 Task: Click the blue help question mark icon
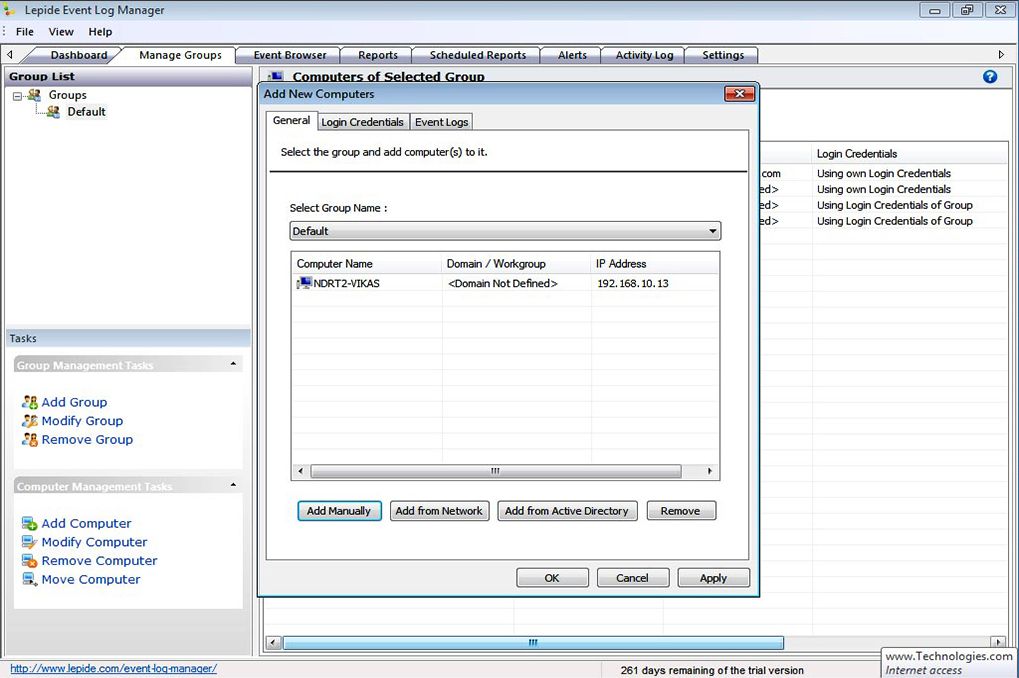click(990, 77)
